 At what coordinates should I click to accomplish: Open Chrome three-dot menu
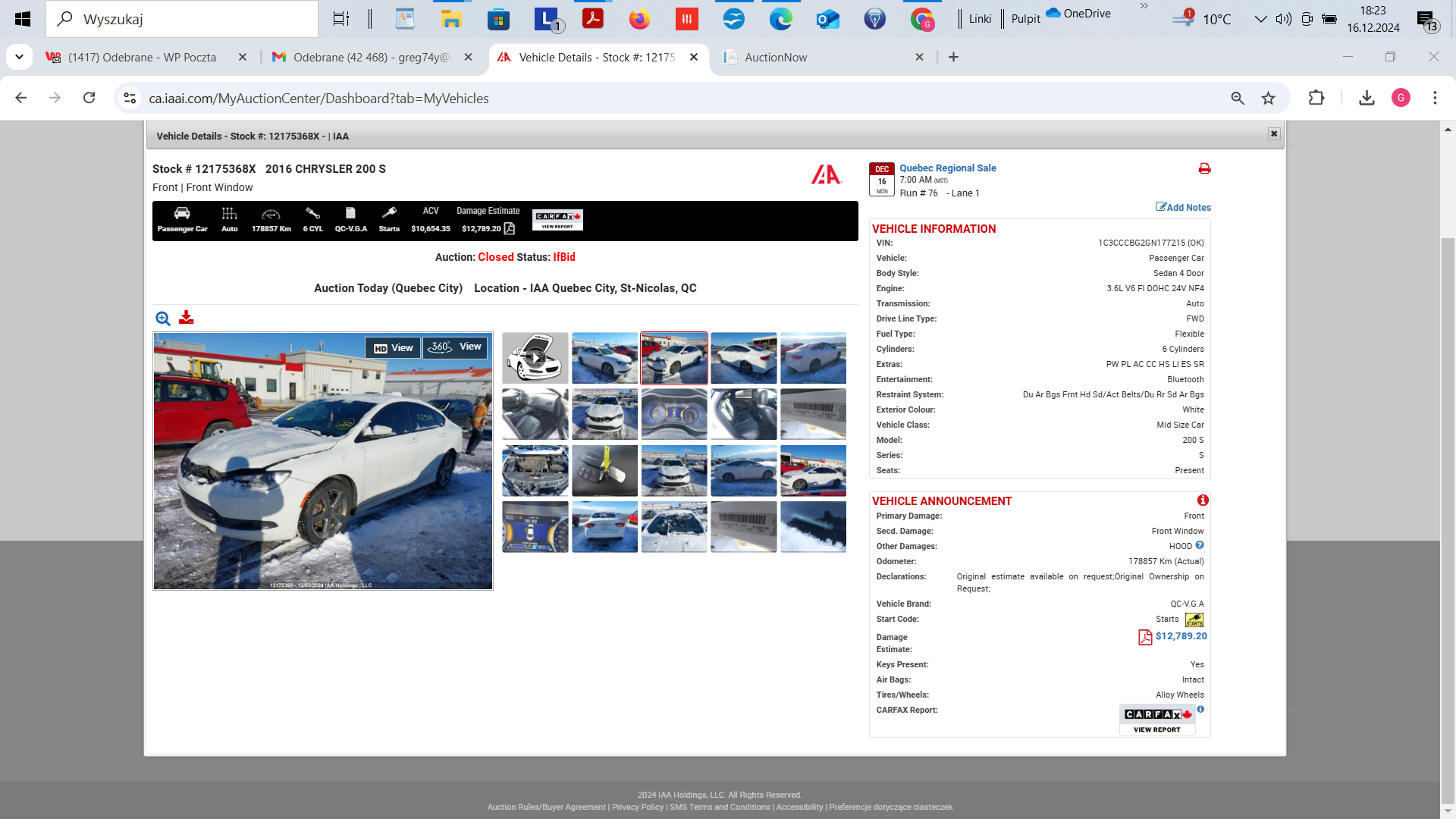[x=1435, y=98]
